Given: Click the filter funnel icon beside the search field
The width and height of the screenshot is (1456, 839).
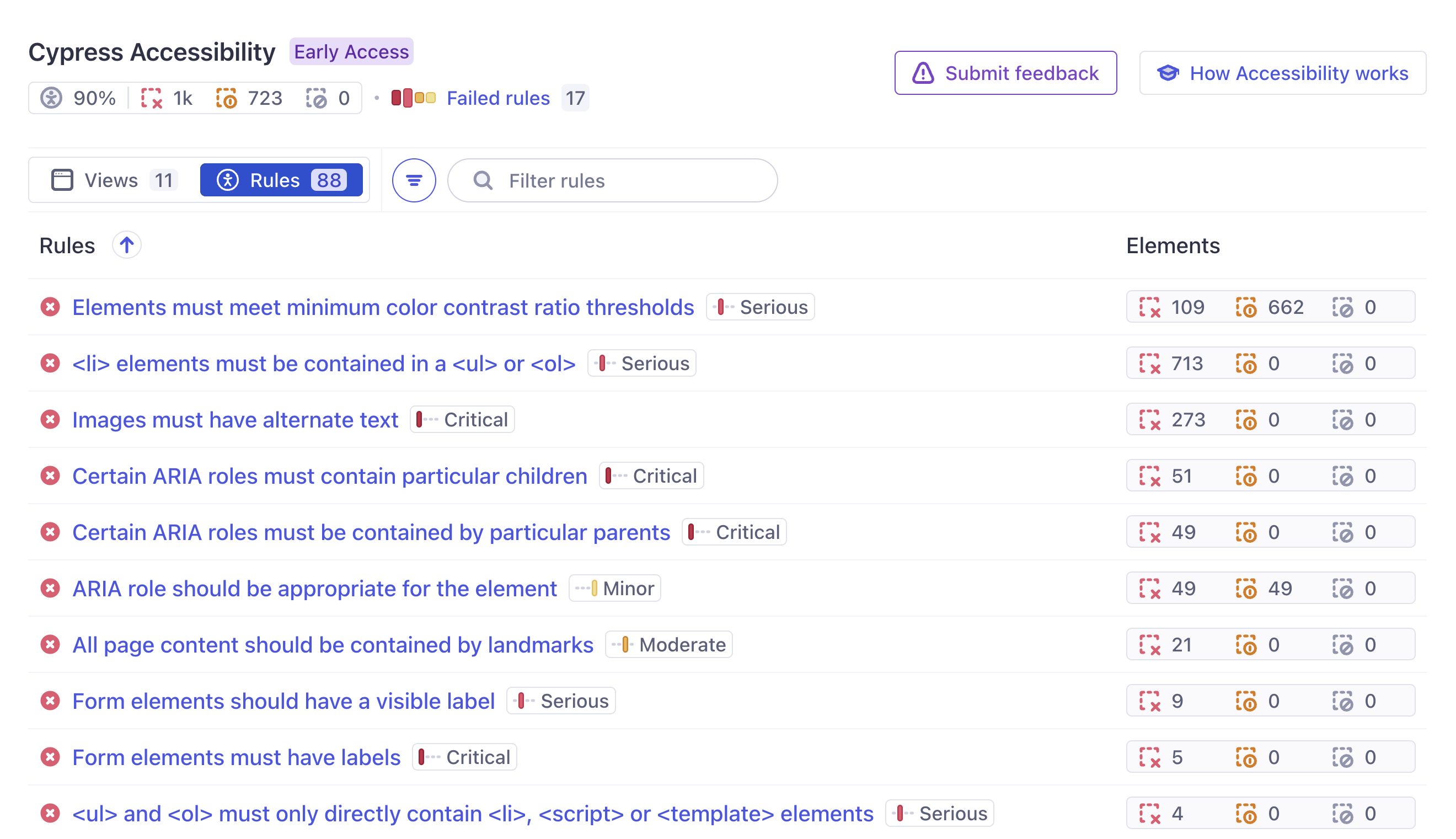Looking at the screenshot, I should [x=414, y=180].
